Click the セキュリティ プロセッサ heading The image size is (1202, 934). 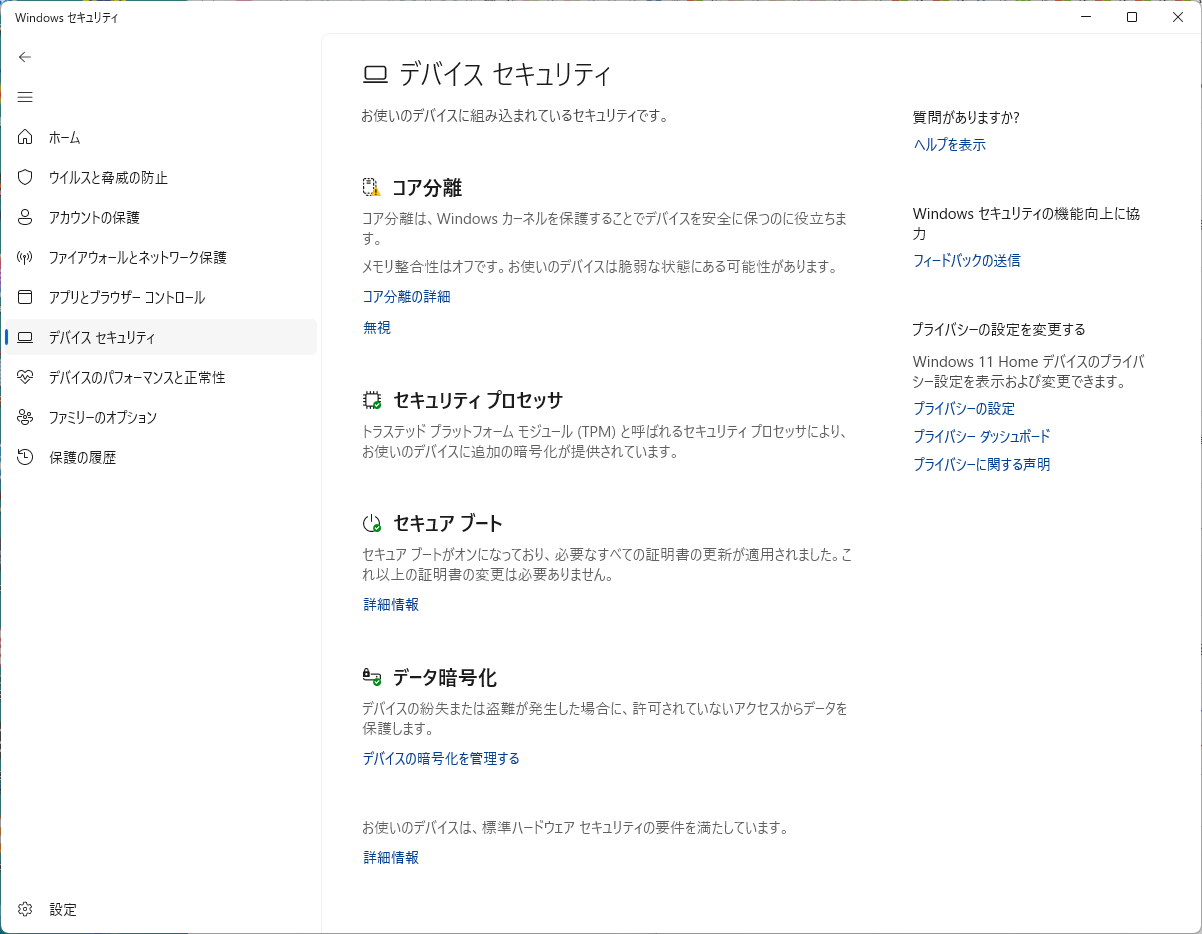pyautogui.click(x=478, y=400)
